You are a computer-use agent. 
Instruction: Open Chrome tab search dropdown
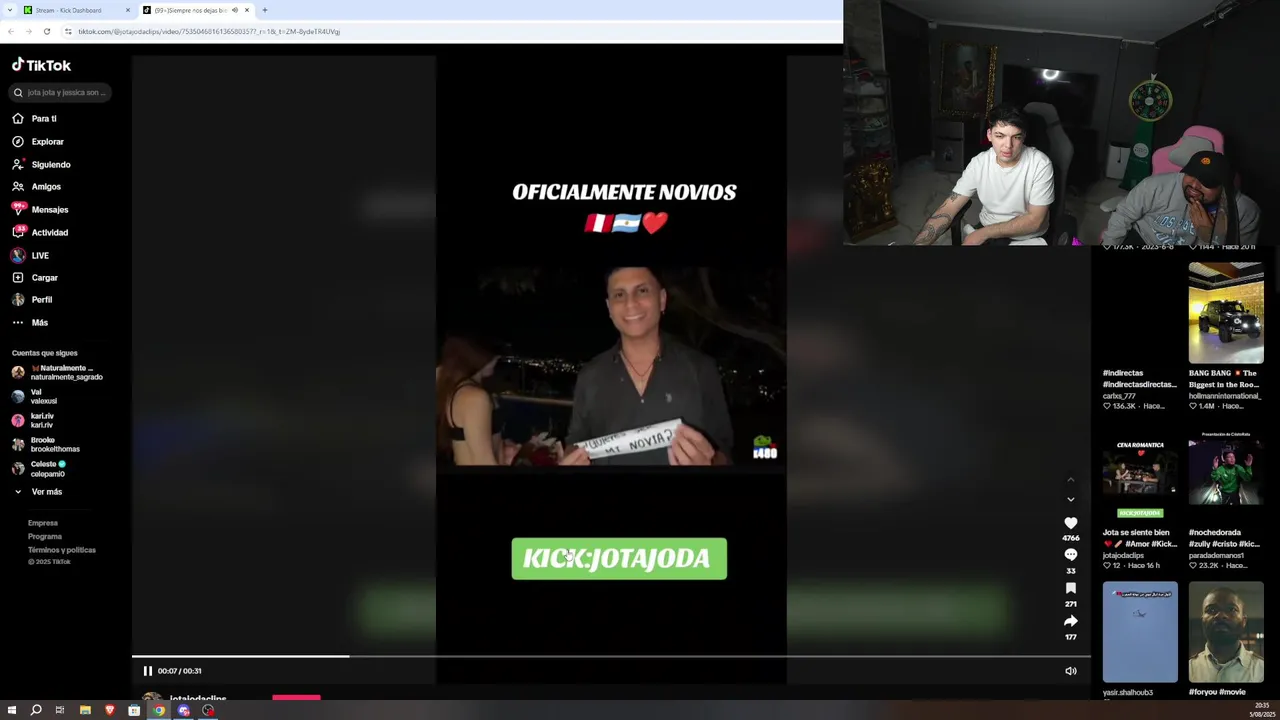[10, 10]
